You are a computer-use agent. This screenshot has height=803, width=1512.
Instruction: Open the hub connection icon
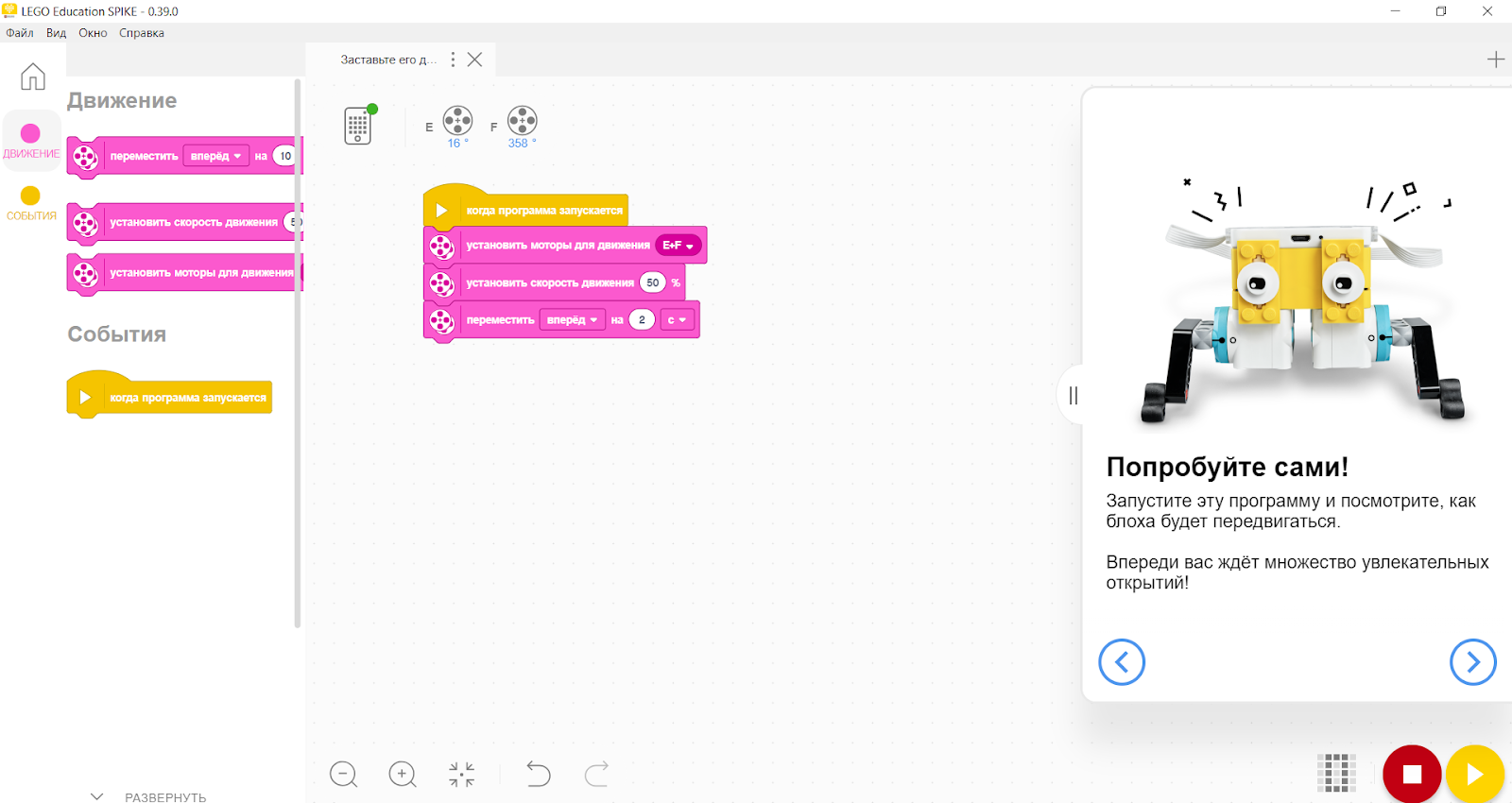tap(358, 126)
